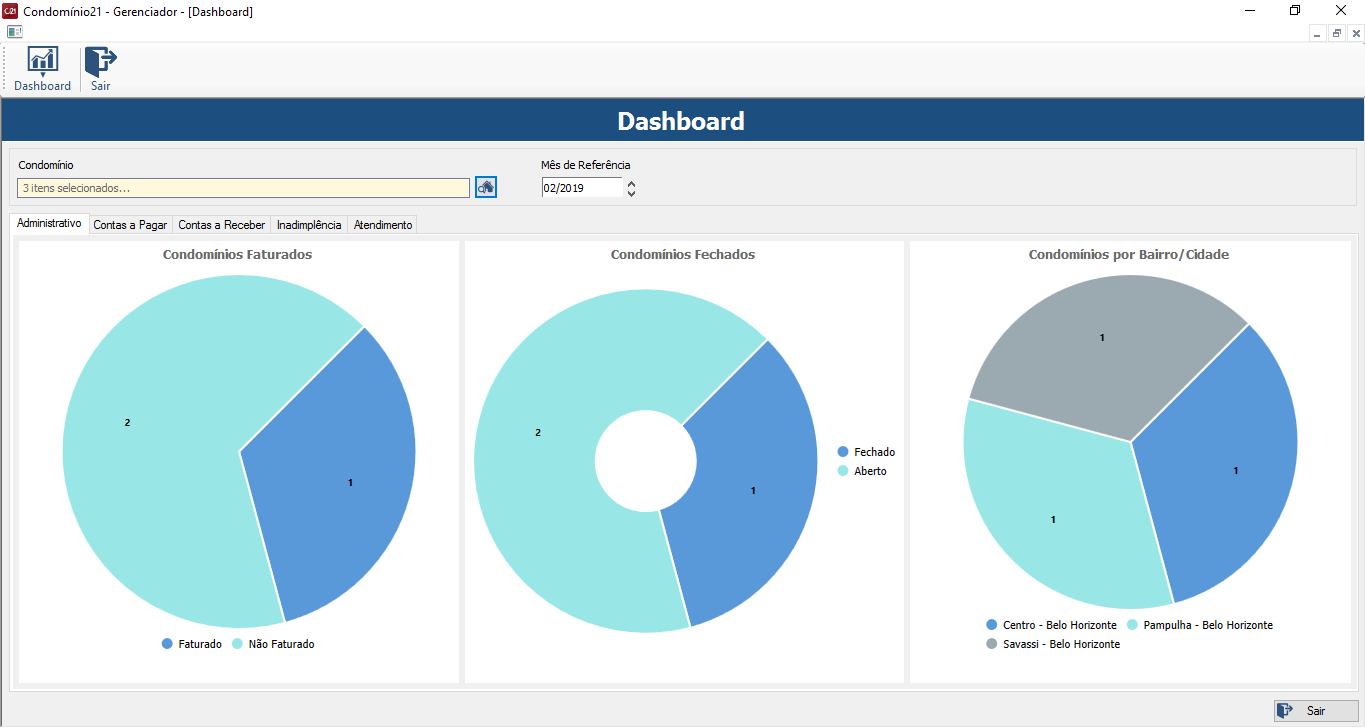Viewport: 1365px width, 728px height.
Task: Increase the Mês de Referência month
Action: 631,183
